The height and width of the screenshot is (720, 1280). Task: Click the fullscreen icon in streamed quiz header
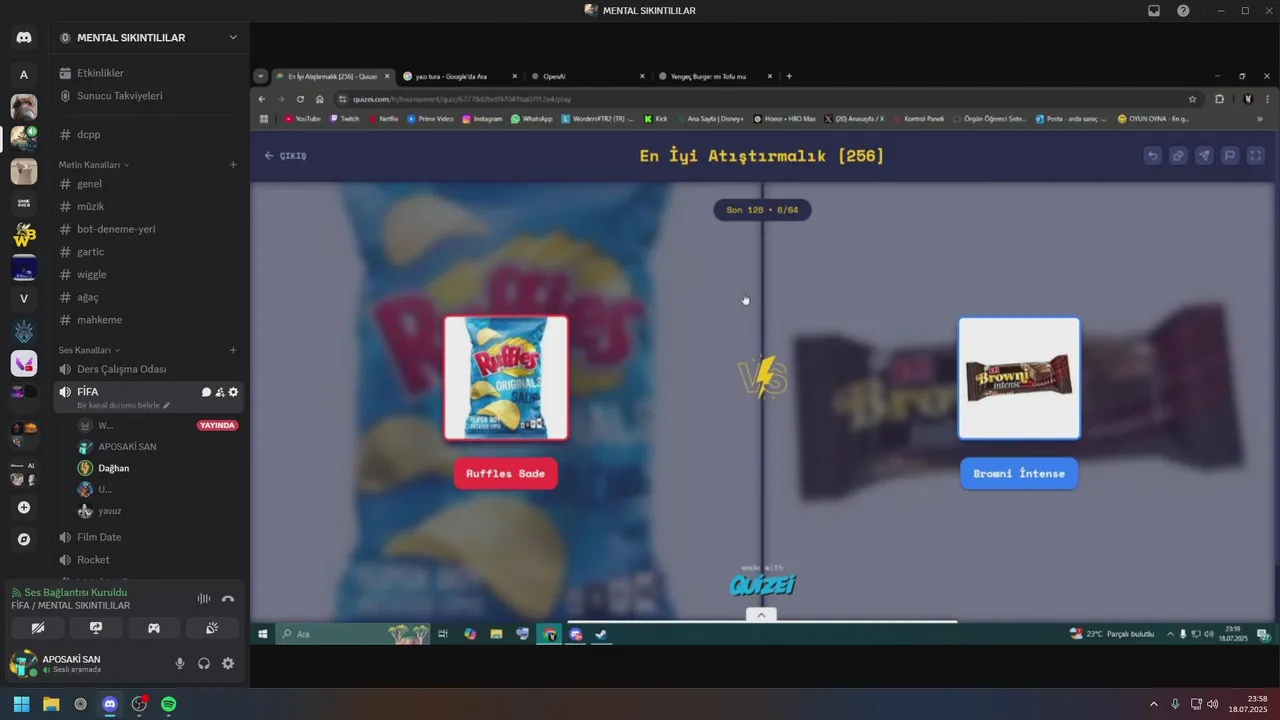1256,155
